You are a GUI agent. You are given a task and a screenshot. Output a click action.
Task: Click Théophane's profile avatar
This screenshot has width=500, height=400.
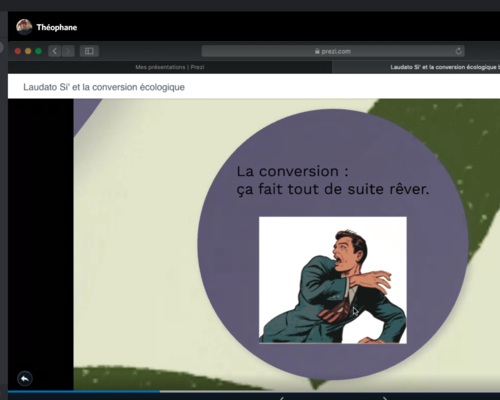[x=24, y=27]
